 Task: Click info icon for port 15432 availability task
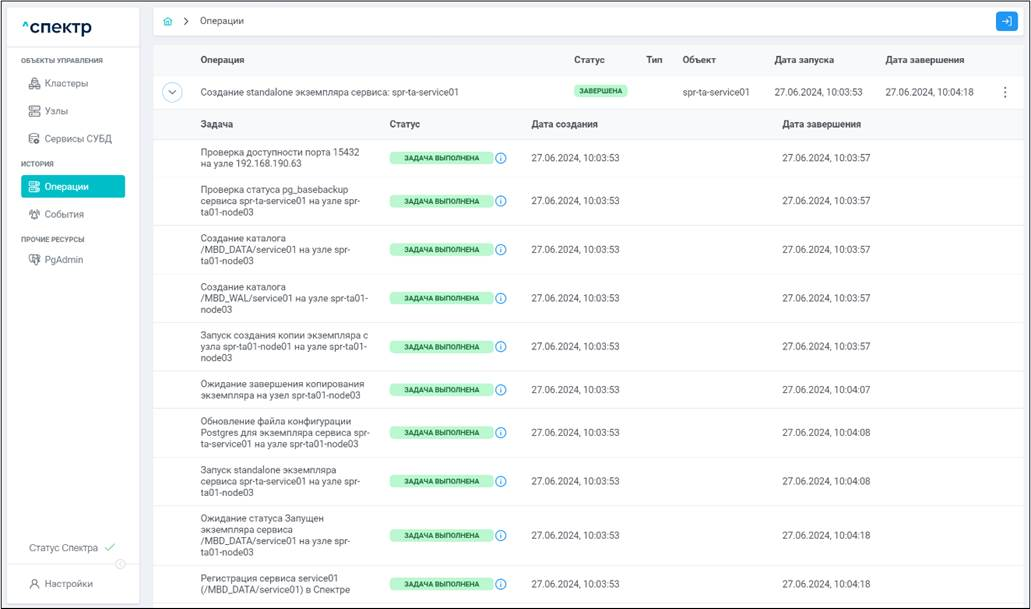tap(501, 158)
